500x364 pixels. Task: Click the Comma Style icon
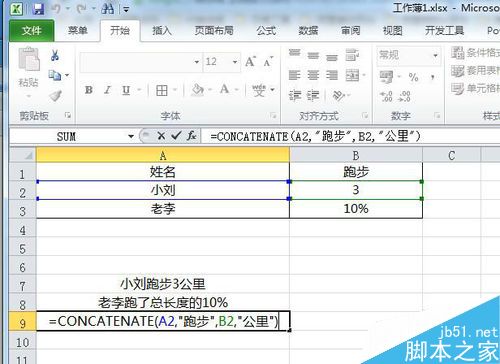(433, 77)
